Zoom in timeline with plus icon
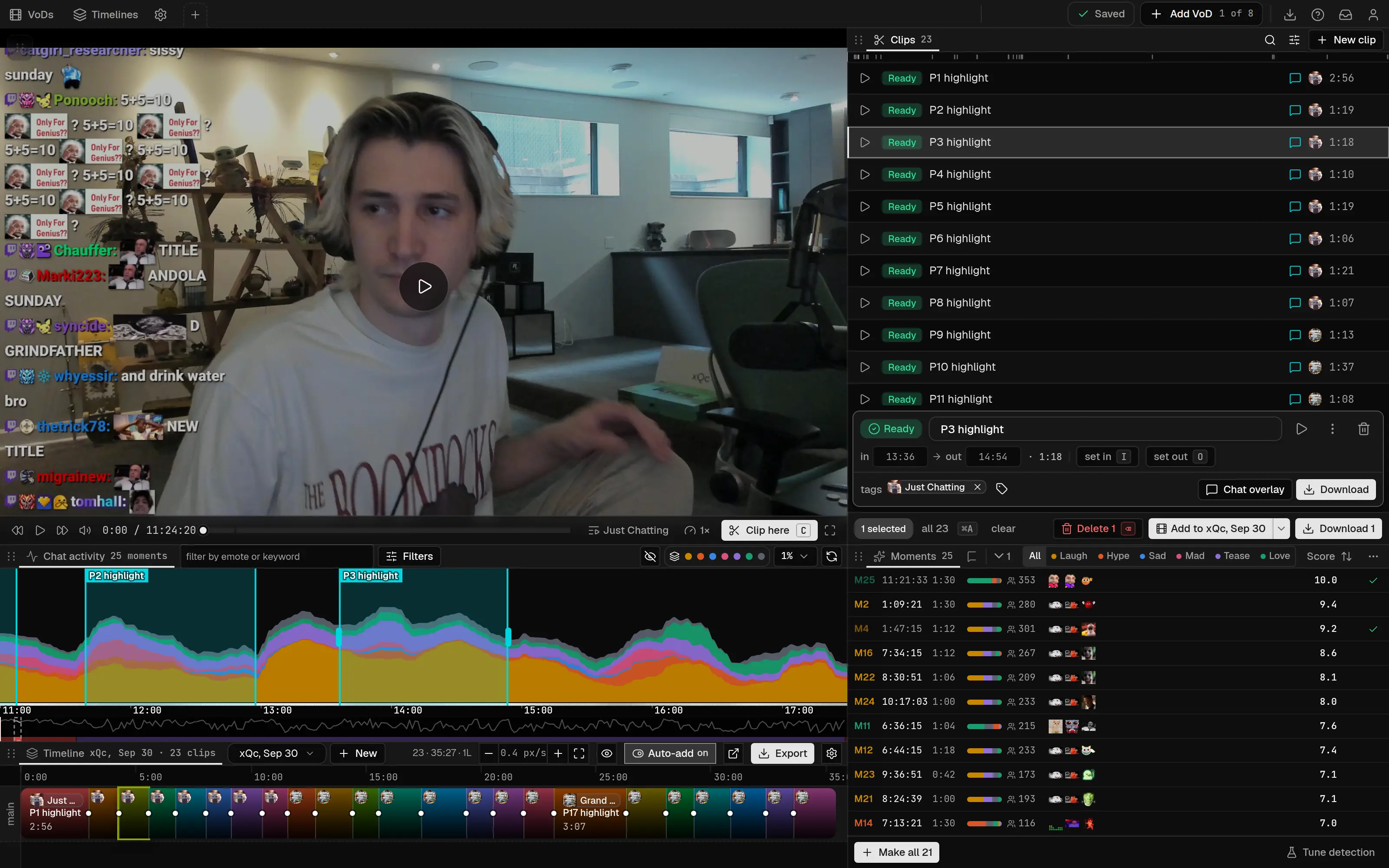The image size is (1389, 868). (x=558, y=753)
